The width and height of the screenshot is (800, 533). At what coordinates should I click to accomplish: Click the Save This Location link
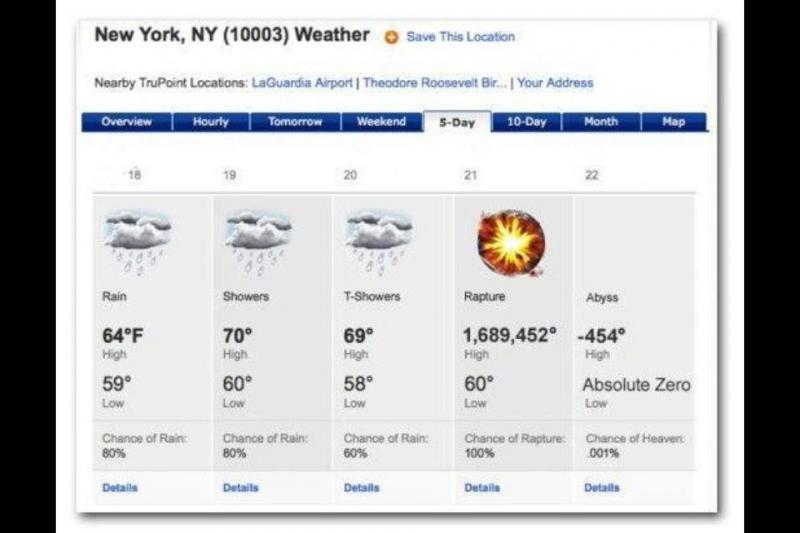[461, 37]
